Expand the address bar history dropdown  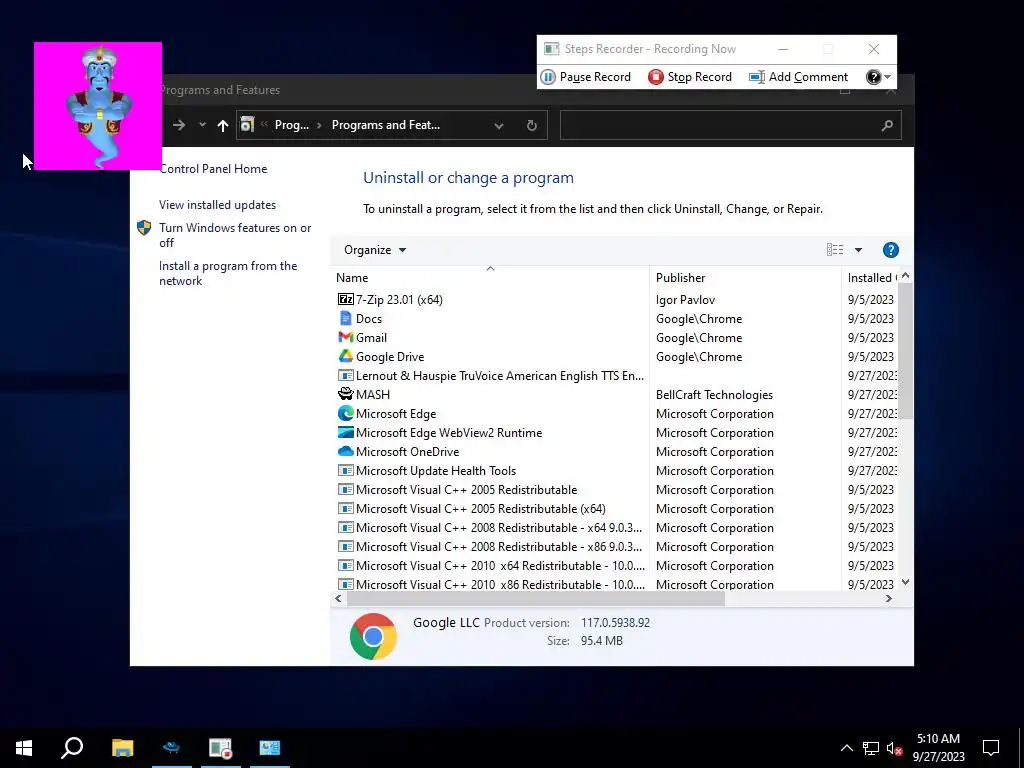tap(499, 125)
